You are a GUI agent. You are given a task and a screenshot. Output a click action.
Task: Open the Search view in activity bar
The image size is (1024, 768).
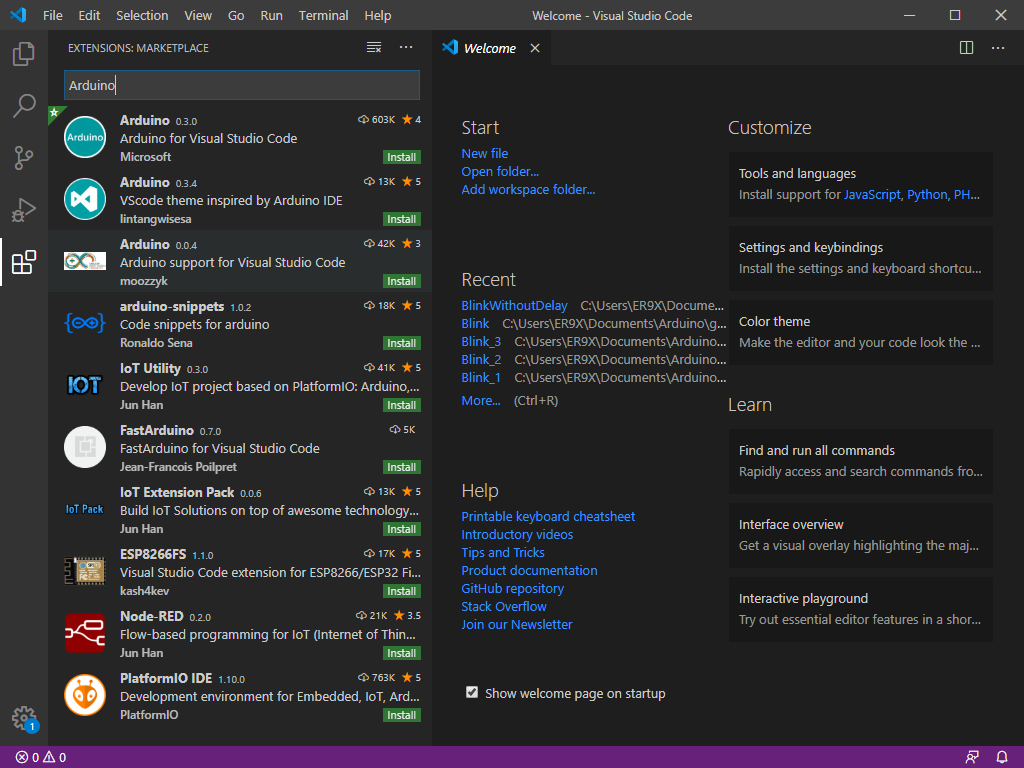click(x=24, y=105)
